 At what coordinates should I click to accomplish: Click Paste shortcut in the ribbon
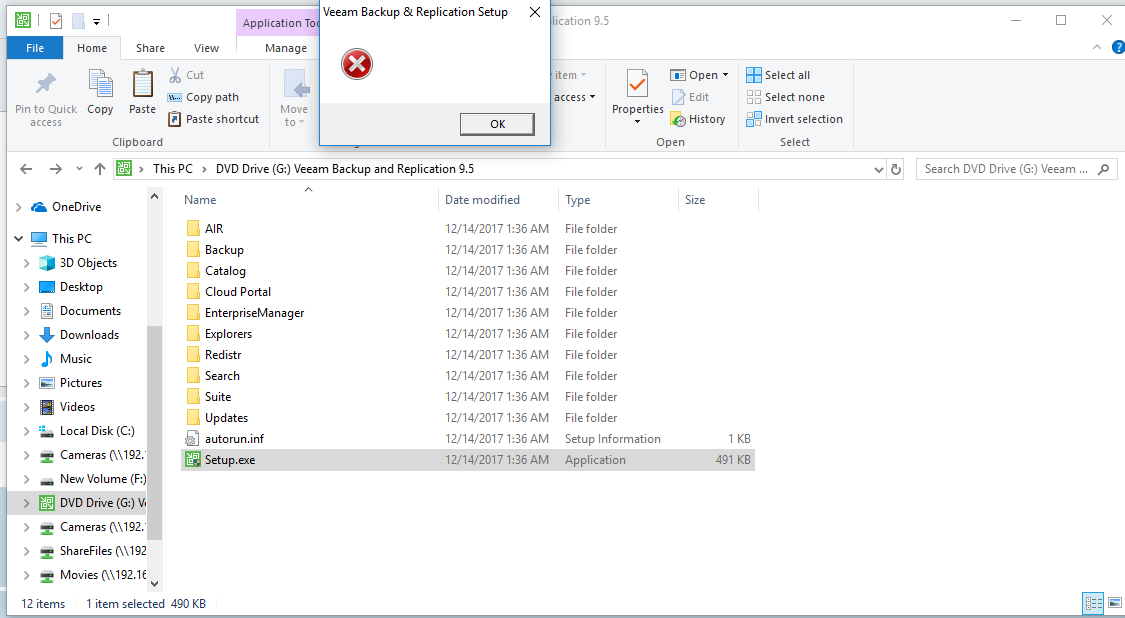tap(213, 119)
